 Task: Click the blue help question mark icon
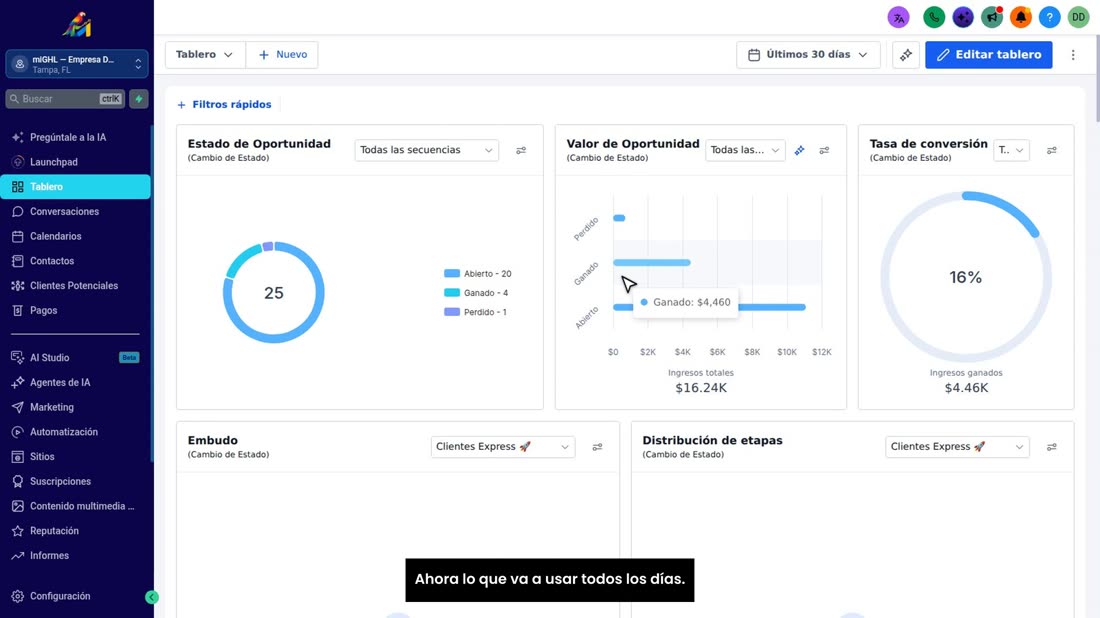[1049, 17]
